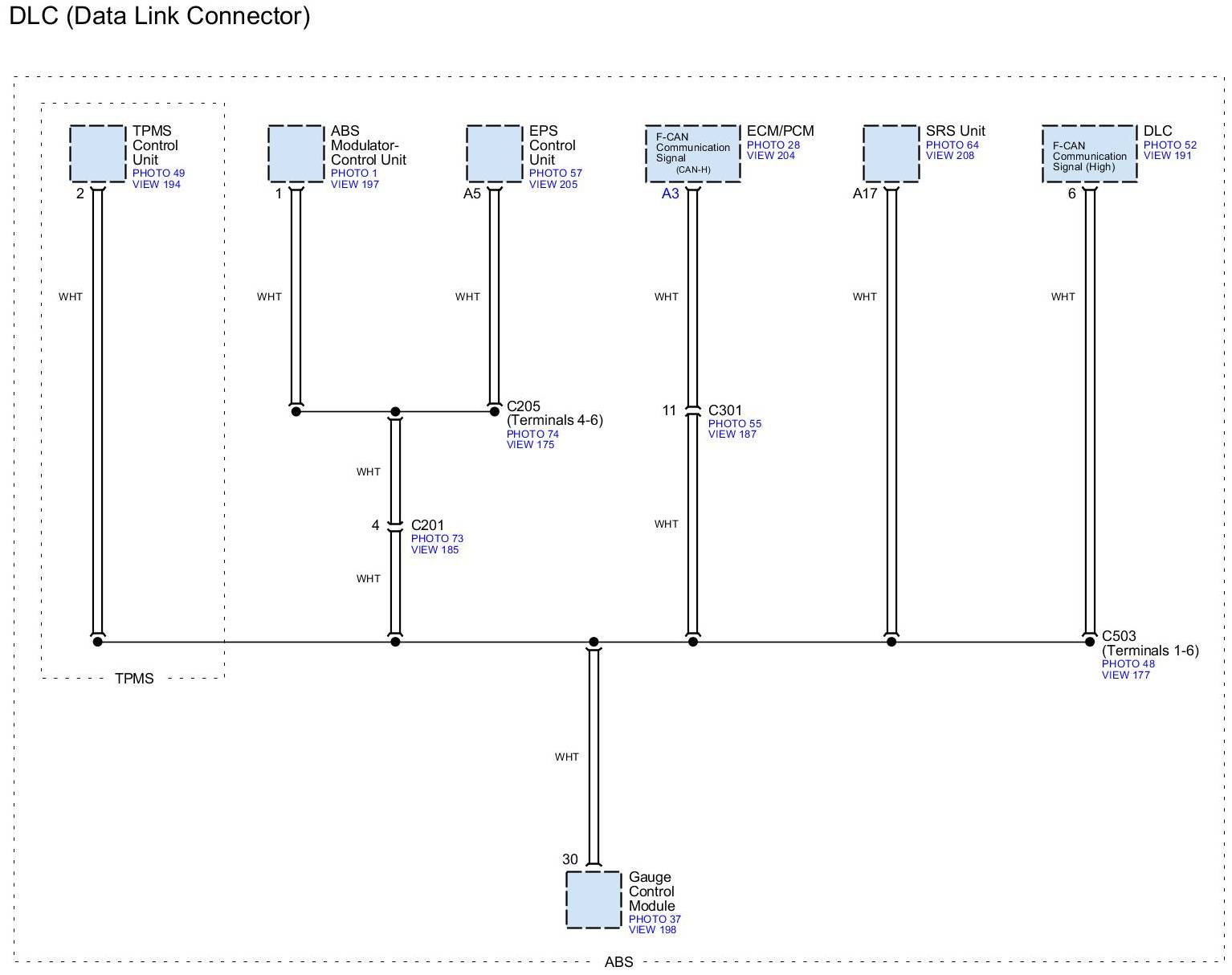Open PHOTO 55 for connector C301
1232x975 pixels.
tap(734, 424)
